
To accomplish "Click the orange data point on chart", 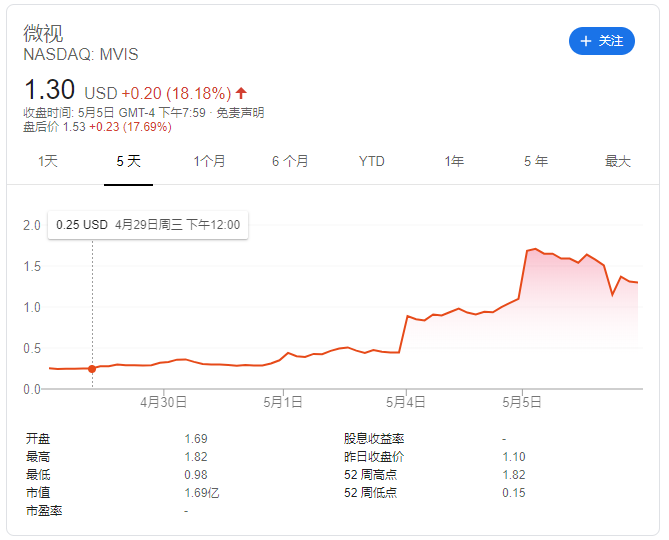I will [x=92, y=369].
